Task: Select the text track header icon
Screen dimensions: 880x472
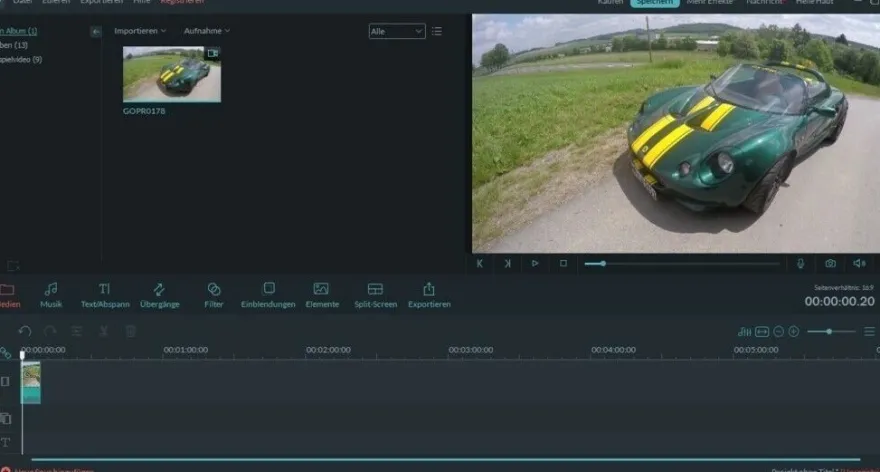Action: point(6,442)
